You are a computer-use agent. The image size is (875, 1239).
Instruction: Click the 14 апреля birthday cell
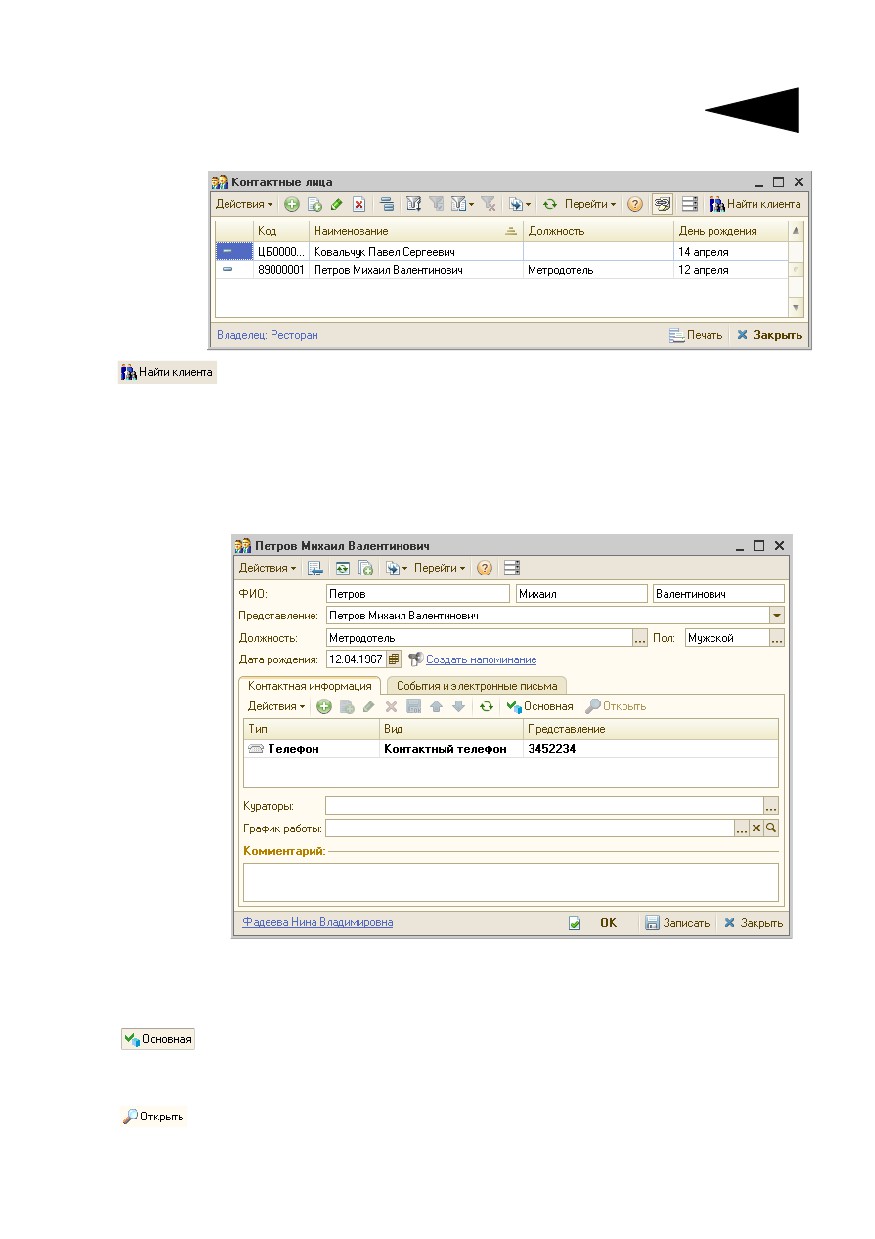730,252
